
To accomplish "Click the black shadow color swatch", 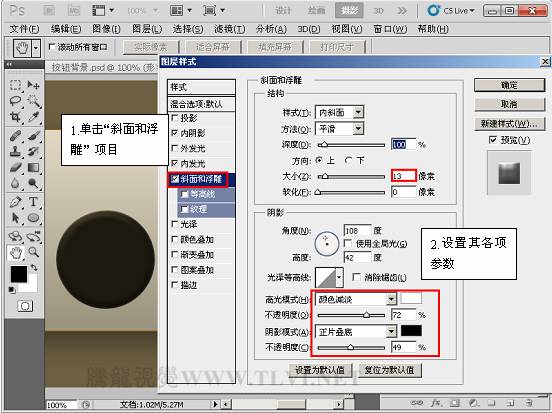I will click(411, 331).
